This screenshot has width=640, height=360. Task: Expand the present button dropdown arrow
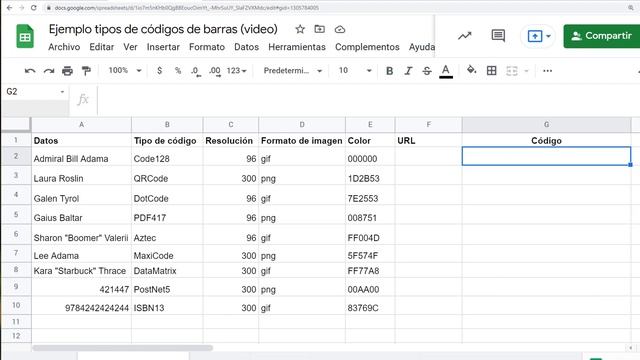coord(549,36)
